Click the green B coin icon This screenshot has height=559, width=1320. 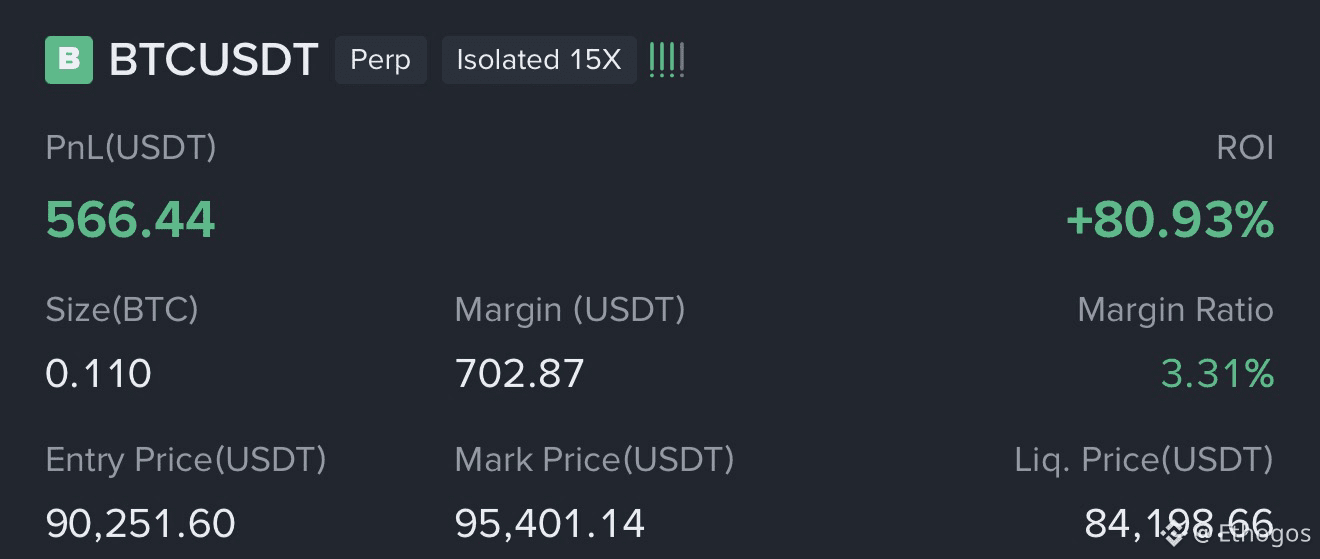click(x=69, y=60)
